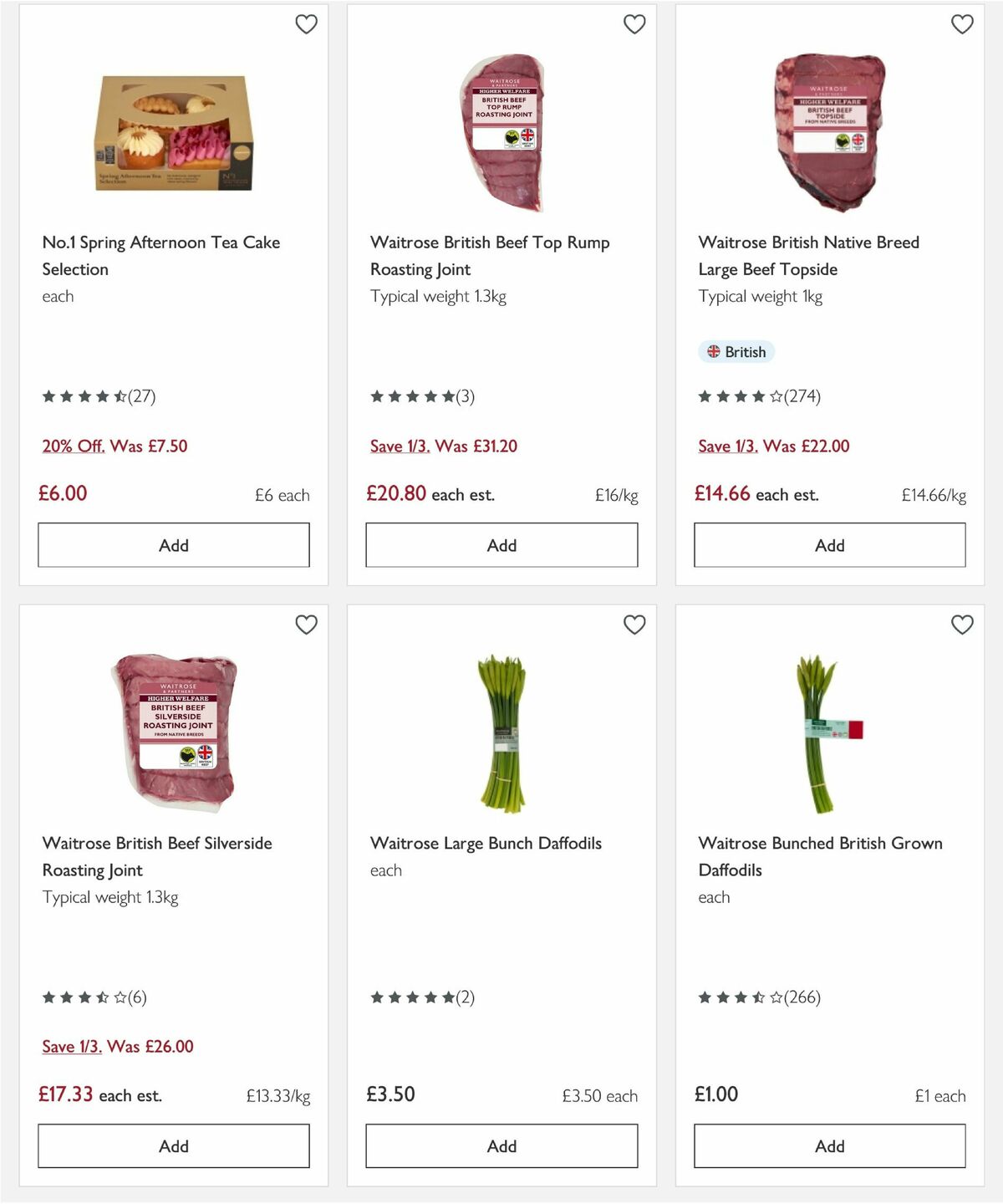1003x1204 pixels.
Task: Click the heart icon on Bunched British Grown Daffodils
Action: click(x=962, y=625)
